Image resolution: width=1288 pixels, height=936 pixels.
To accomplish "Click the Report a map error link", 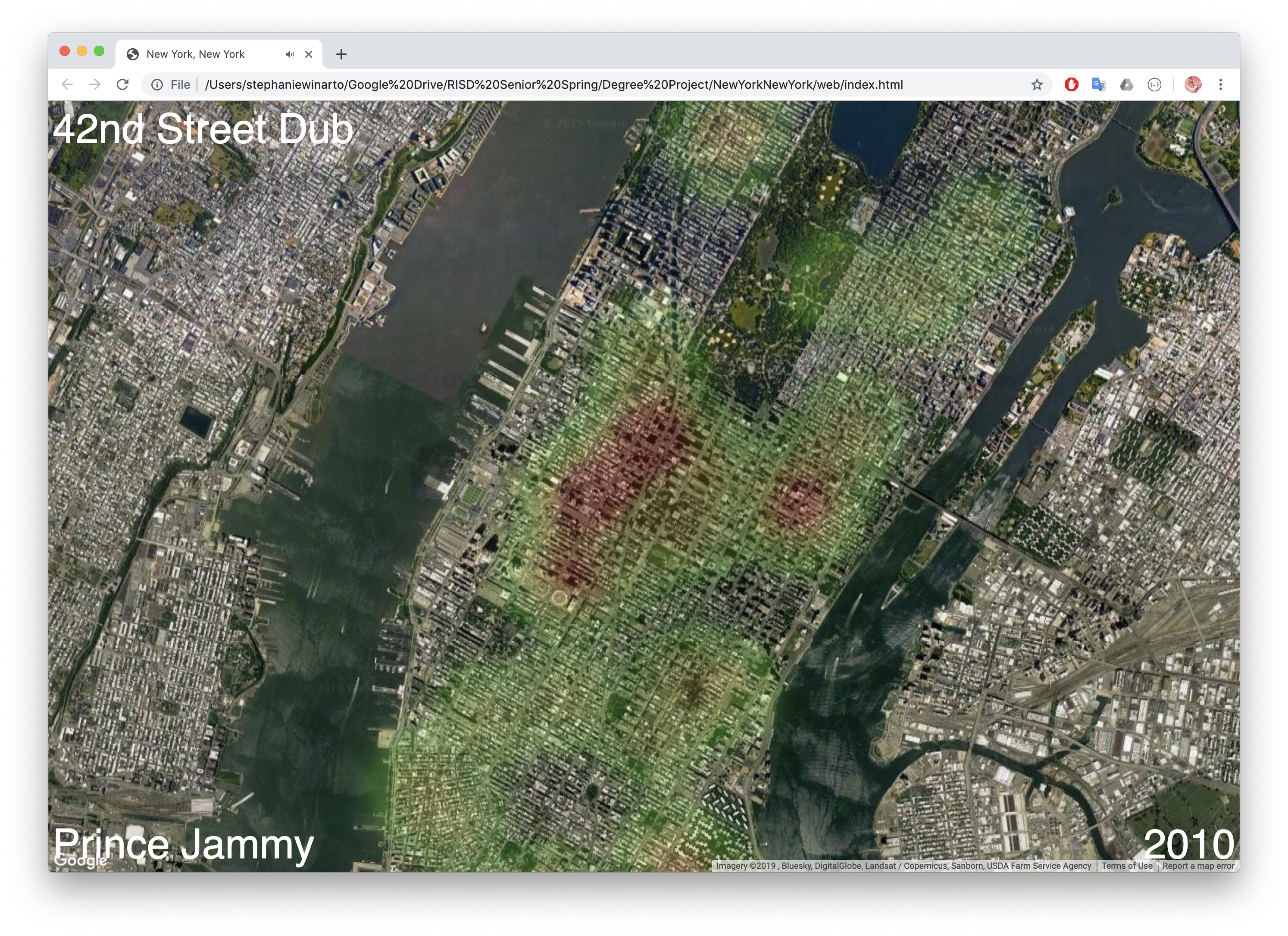I will pyautogui.click(x=1198, y=866).
